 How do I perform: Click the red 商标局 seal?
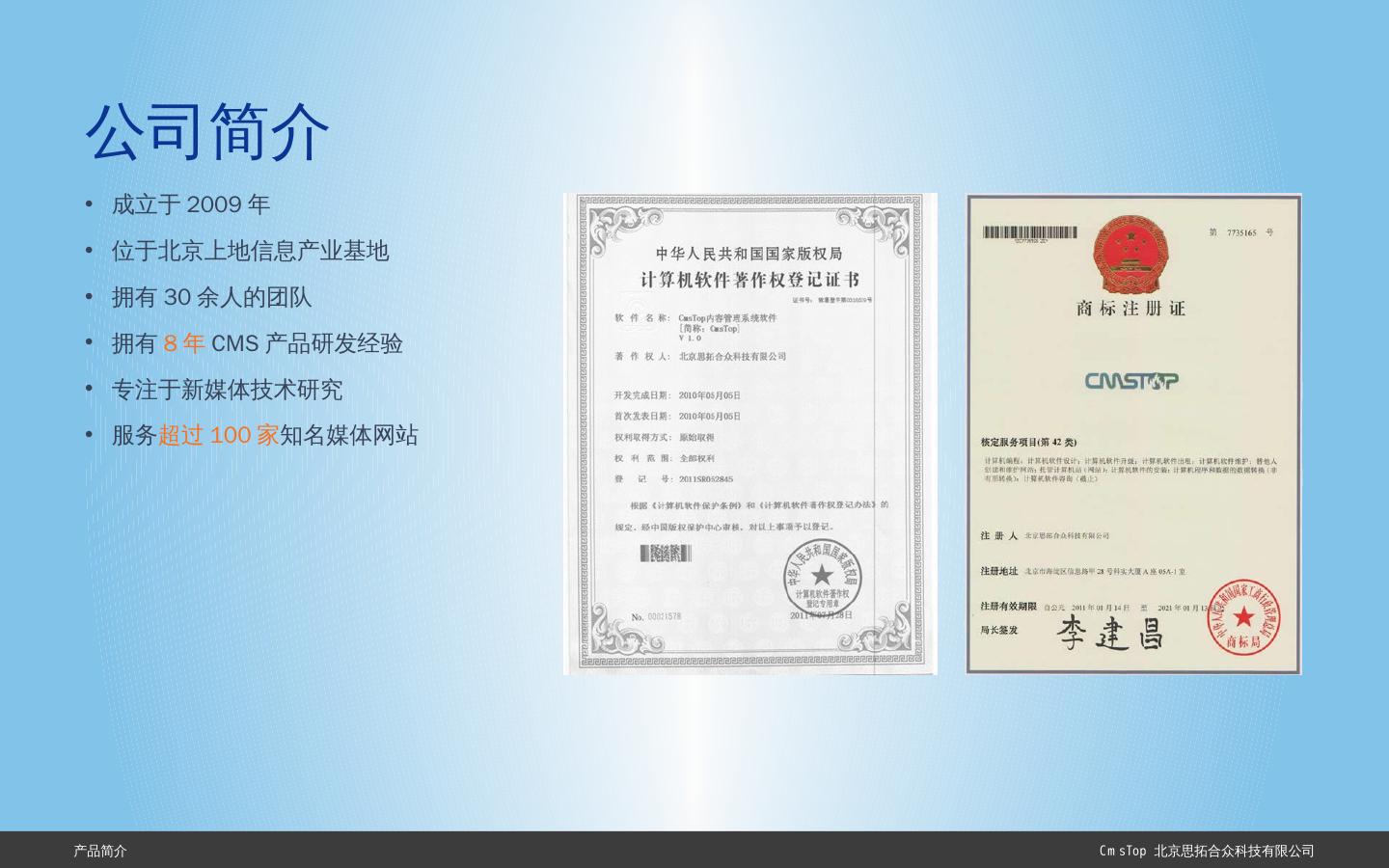[x=1243, y=618]
